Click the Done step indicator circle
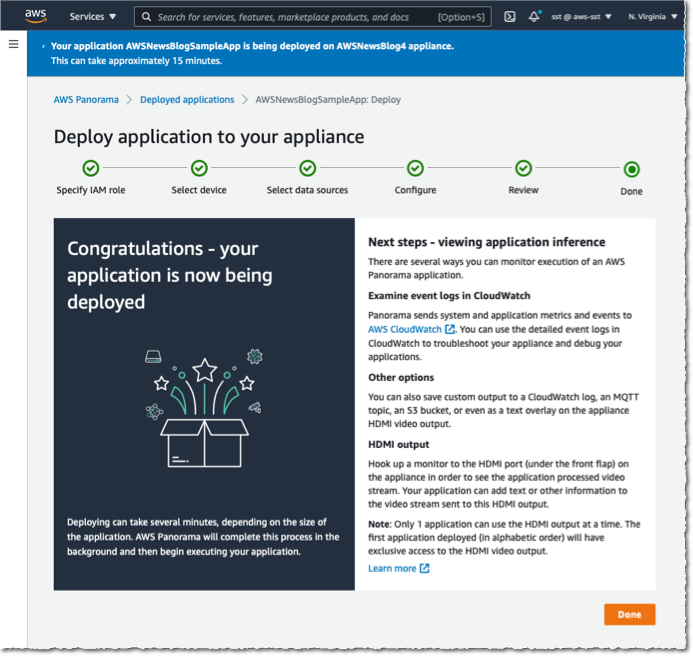This screenshot has height=656, width=693. (x=632, y=169)
